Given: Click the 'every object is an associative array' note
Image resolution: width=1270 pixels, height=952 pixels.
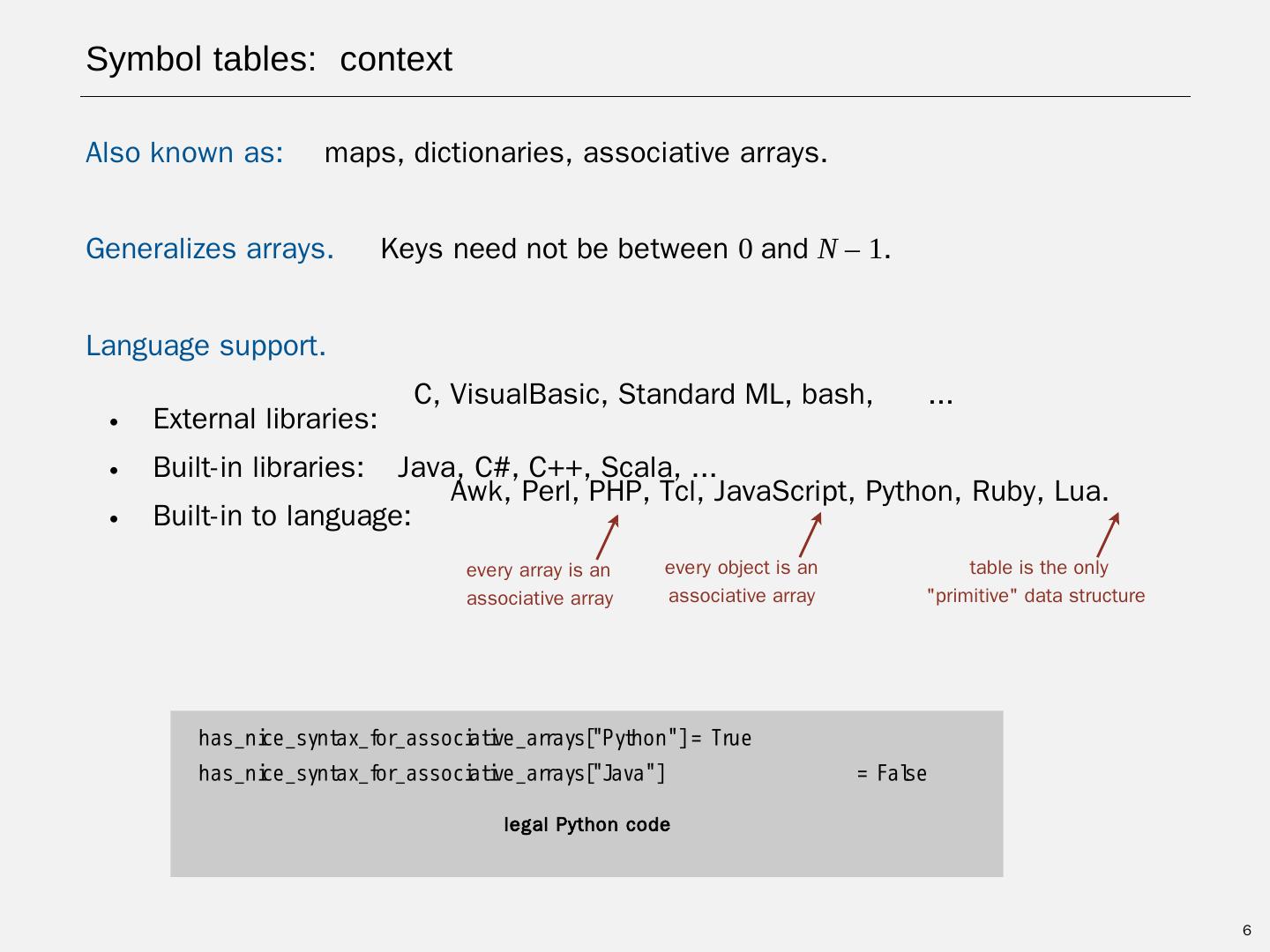Looking at the screenshot, I should coord(741,581).
